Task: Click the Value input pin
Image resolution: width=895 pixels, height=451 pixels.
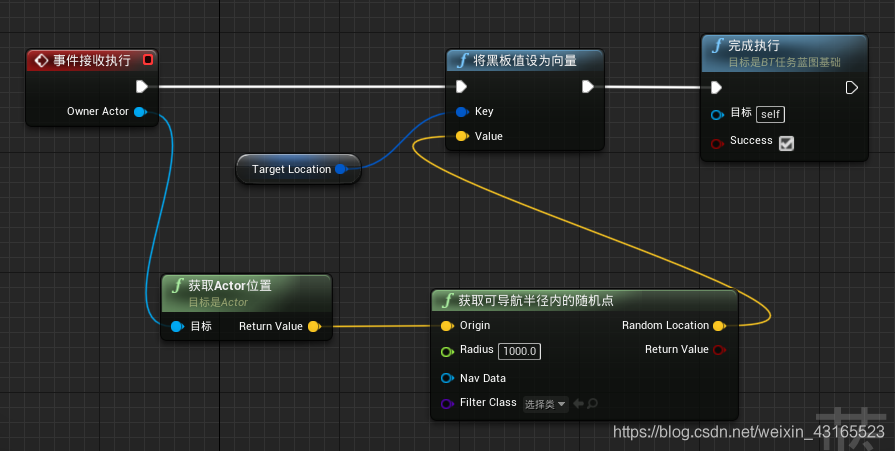Action: [462, 136]
